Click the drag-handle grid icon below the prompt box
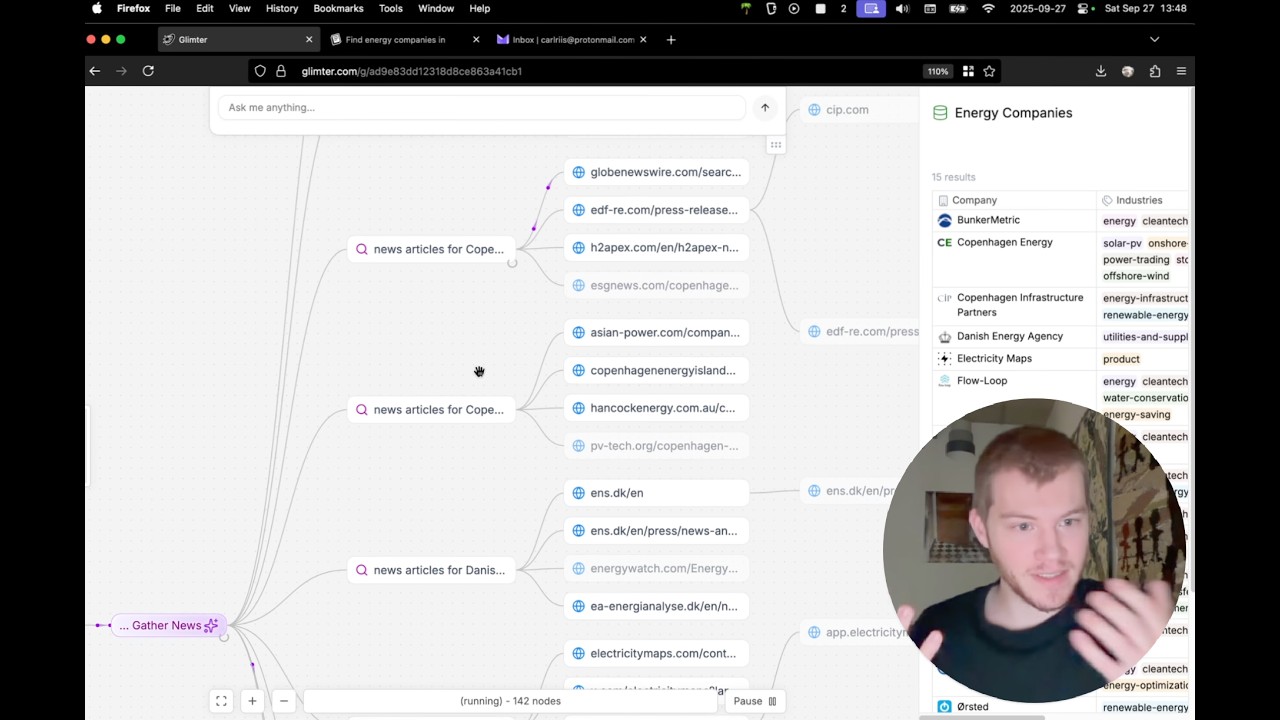 (x=775, y=145)
